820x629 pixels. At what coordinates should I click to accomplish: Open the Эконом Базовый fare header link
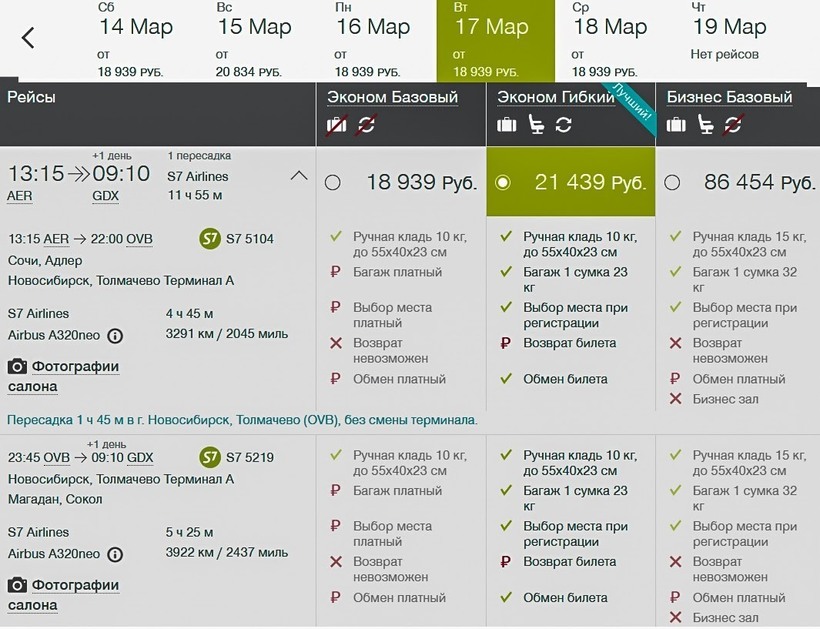coord(393,97)
